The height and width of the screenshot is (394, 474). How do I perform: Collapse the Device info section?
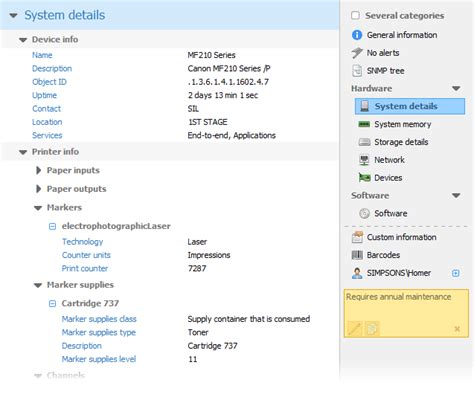click(23, 40)
